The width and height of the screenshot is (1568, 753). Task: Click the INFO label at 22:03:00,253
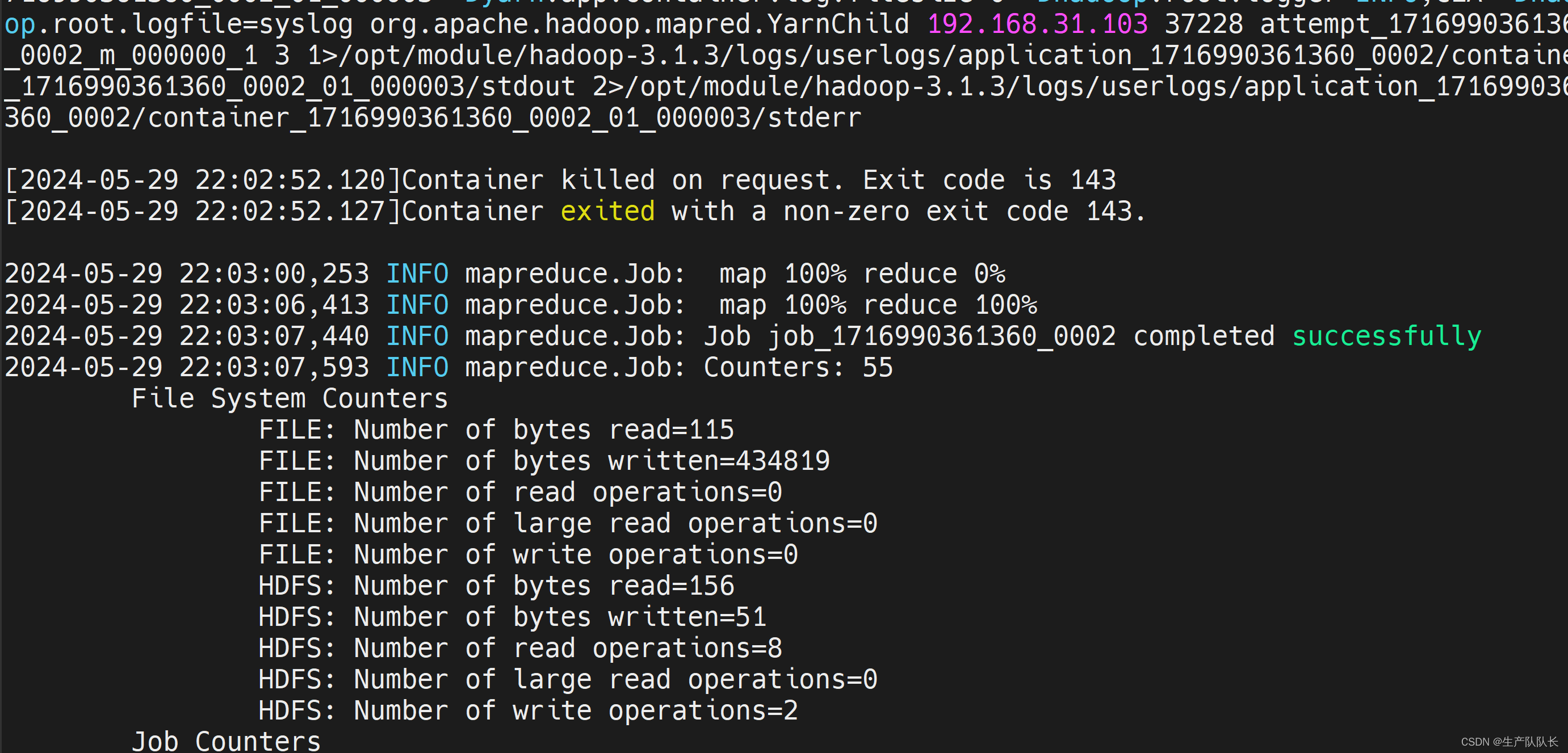coord(418,274)
